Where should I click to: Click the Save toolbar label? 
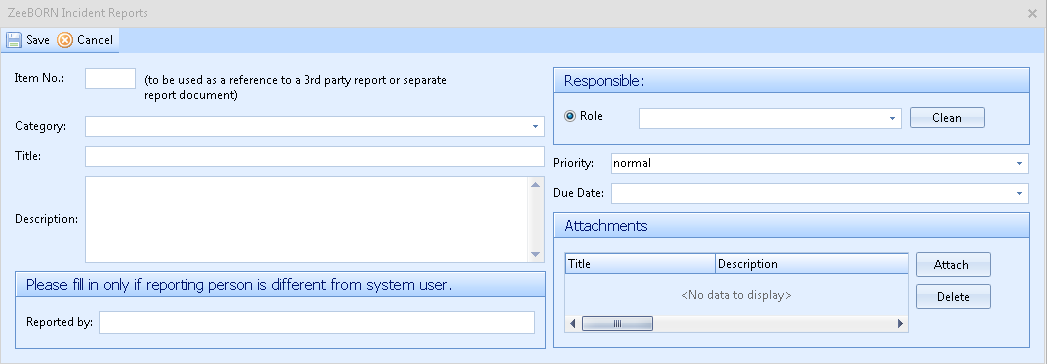38,40
